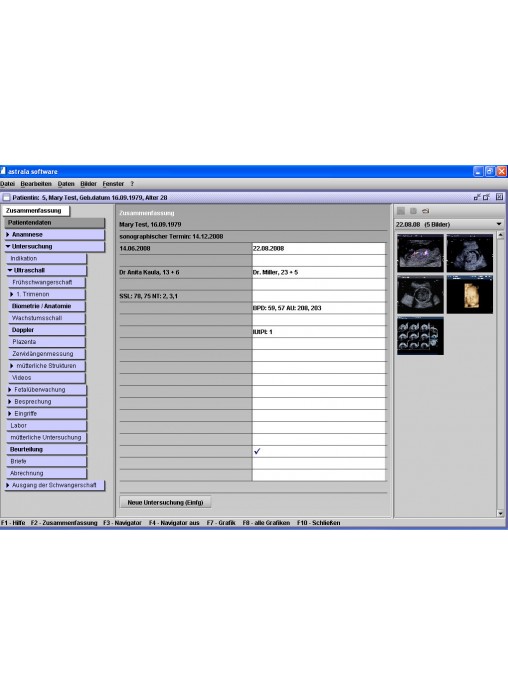Click the patient window icon before Patientin
The height and width of the screenshot is (696, 508).
(x=6, y=198)
